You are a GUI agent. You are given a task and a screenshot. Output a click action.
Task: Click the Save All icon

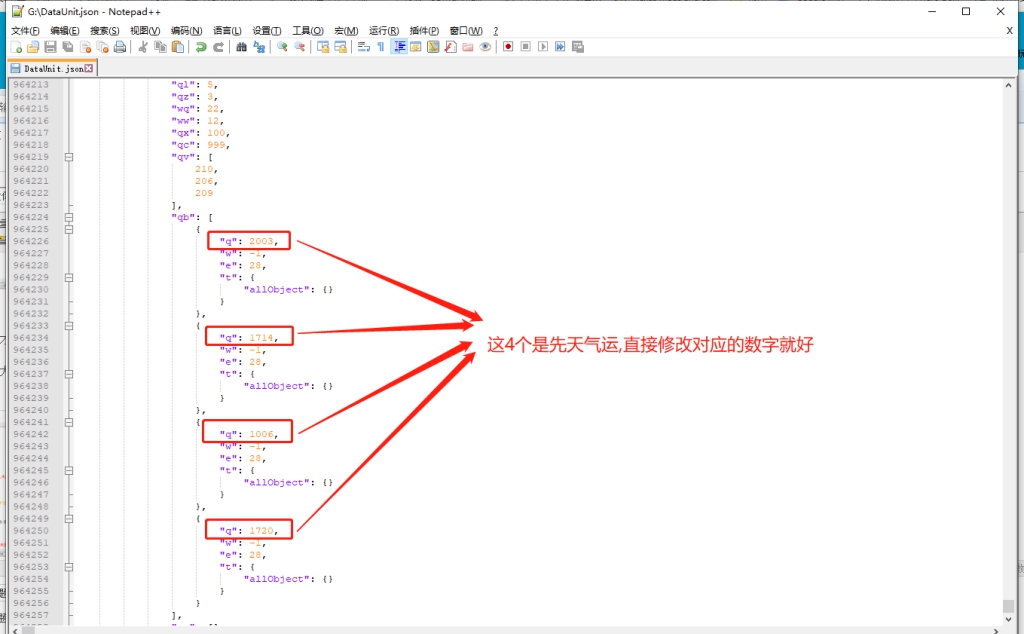(68, 47)
